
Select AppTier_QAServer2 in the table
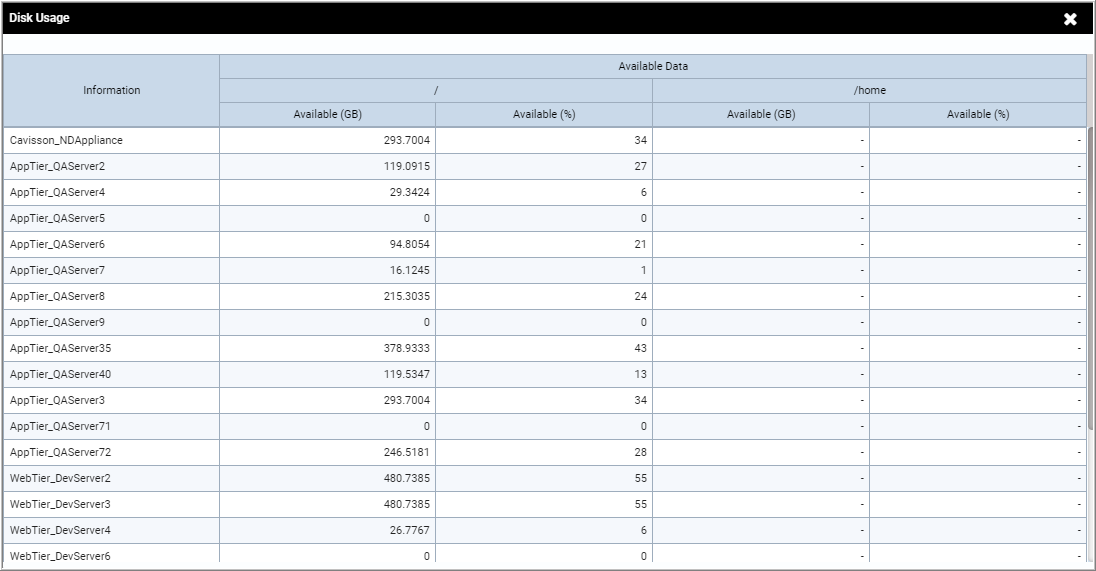point(57,166)
